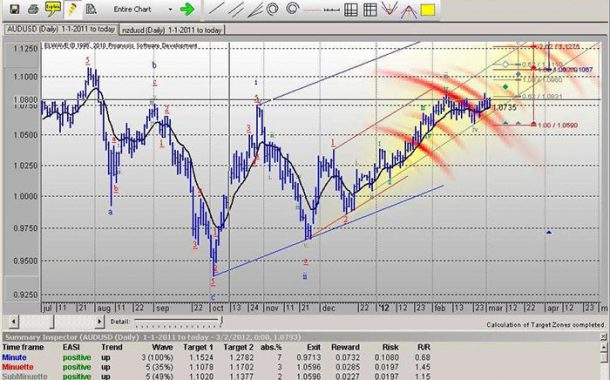
Task: Select the single trend line tool
Action: pos(216,9)
